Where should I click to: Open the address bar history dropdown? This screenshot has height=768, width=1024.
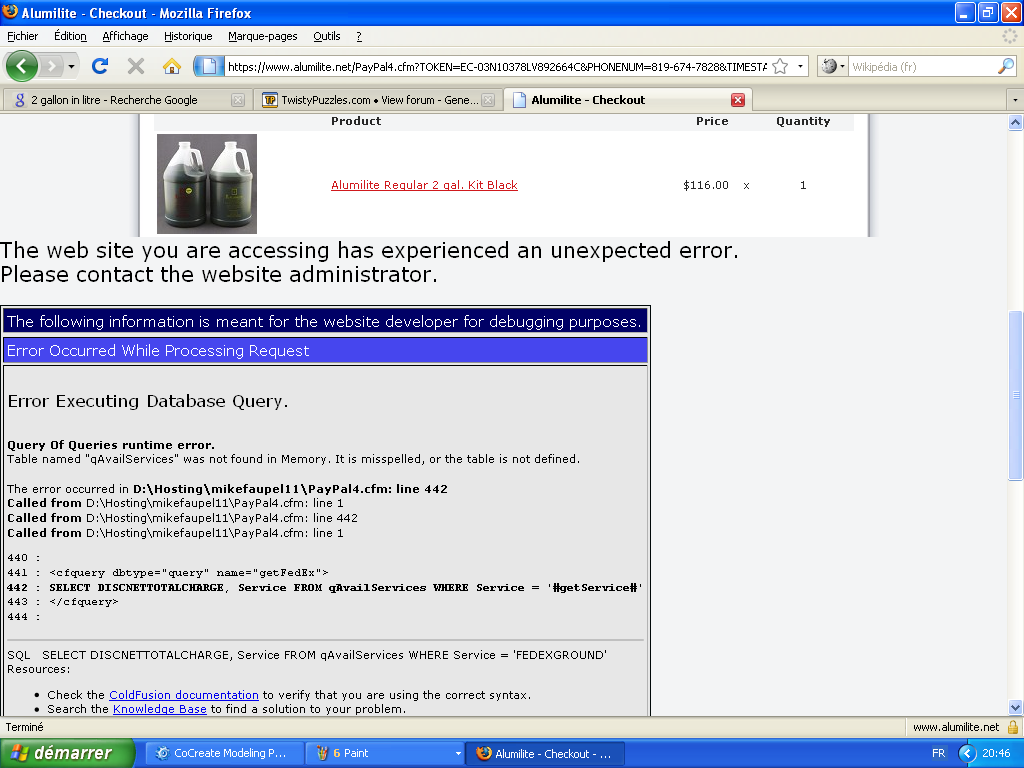point(800,67)
